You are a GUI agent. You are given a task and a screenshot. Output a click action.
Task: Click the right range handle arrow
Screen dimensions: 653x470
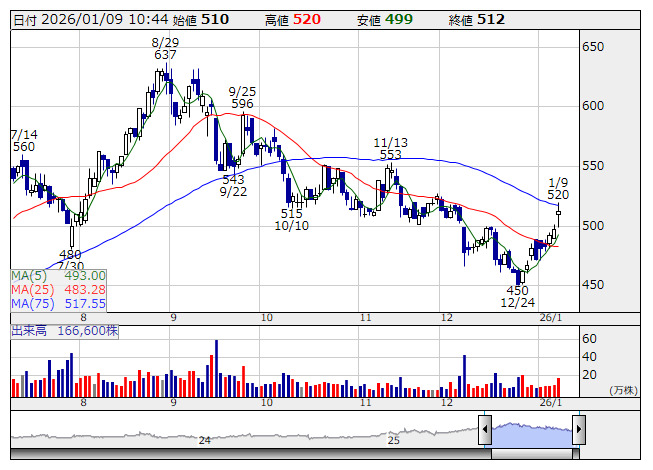click(579, 429)
